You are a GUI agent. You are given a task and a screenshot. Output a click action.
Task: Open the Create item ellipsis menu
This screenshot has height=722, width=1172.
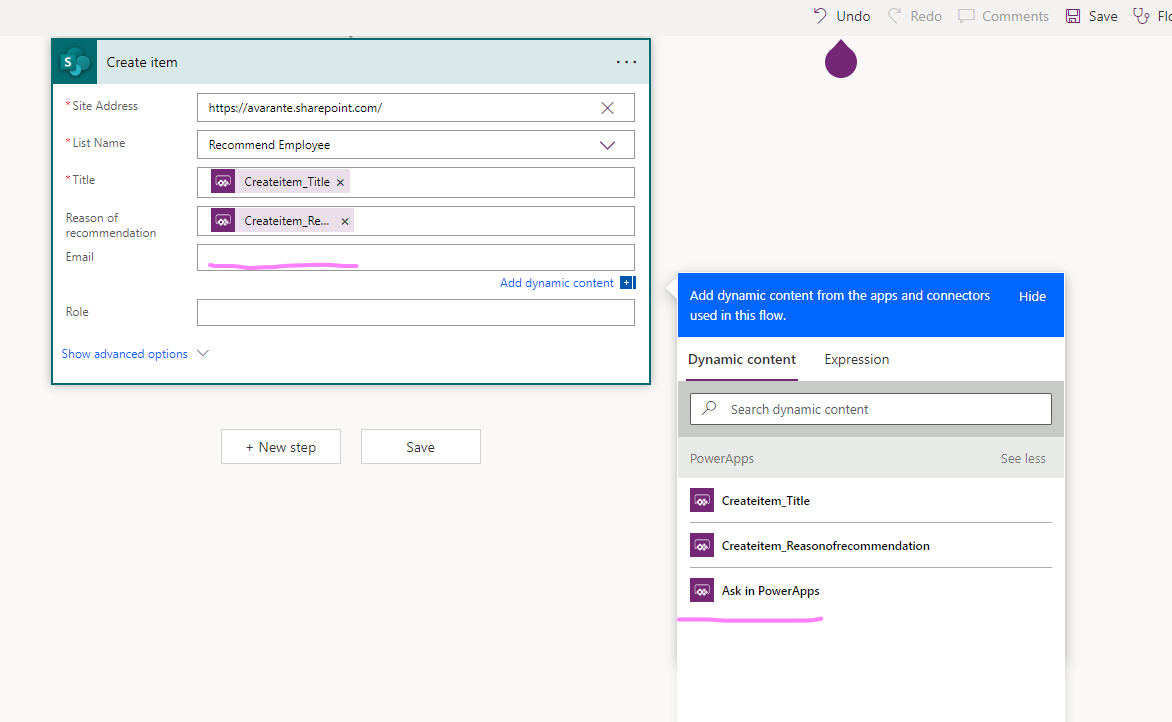[626, 62]
